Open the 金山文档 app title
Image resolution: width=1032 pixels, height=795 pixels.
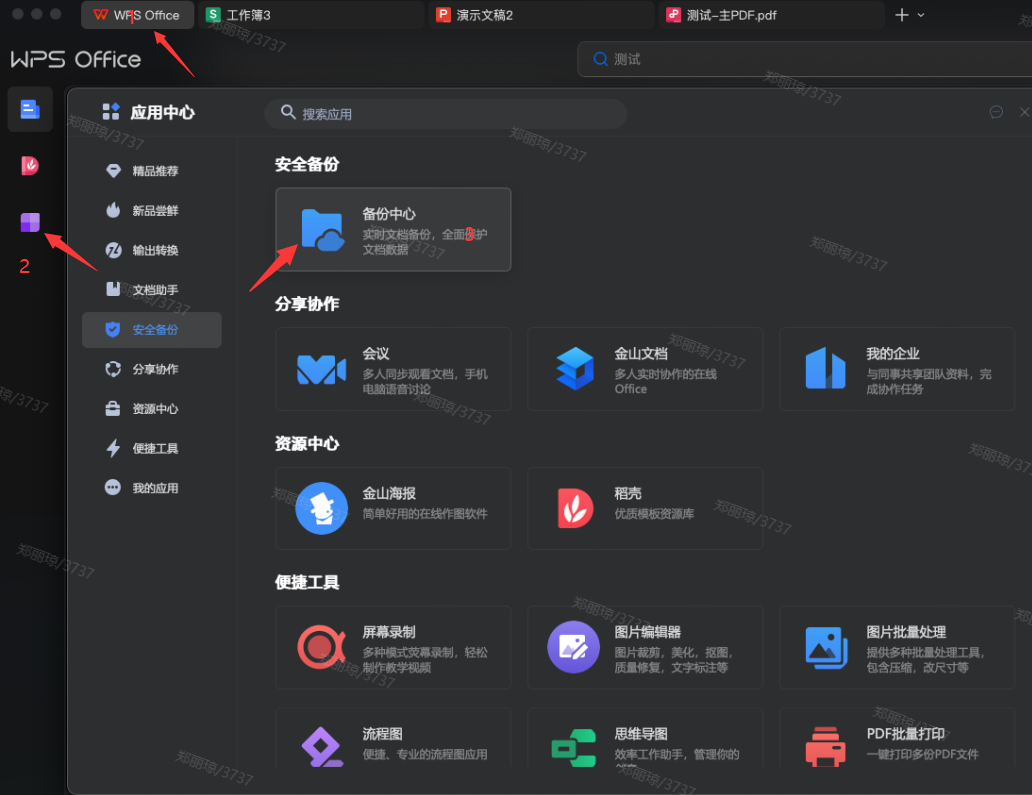(x=641, y=353)
